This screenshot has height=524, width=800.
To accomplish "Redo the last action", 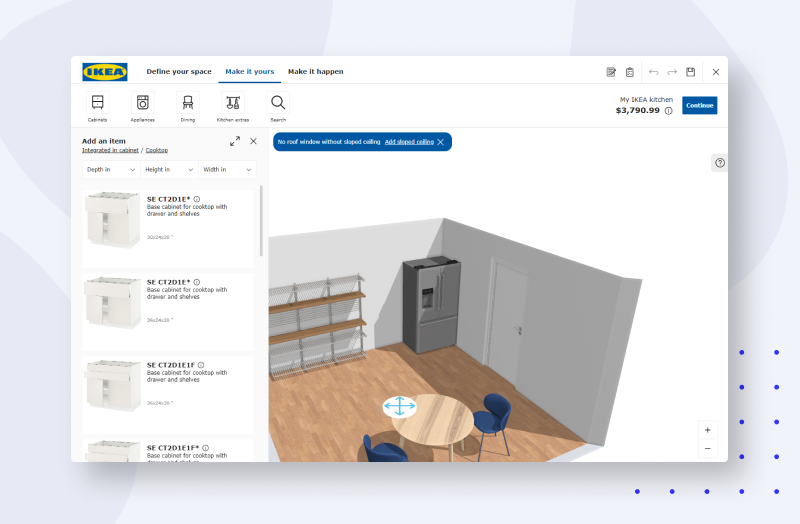I will 672,72.
